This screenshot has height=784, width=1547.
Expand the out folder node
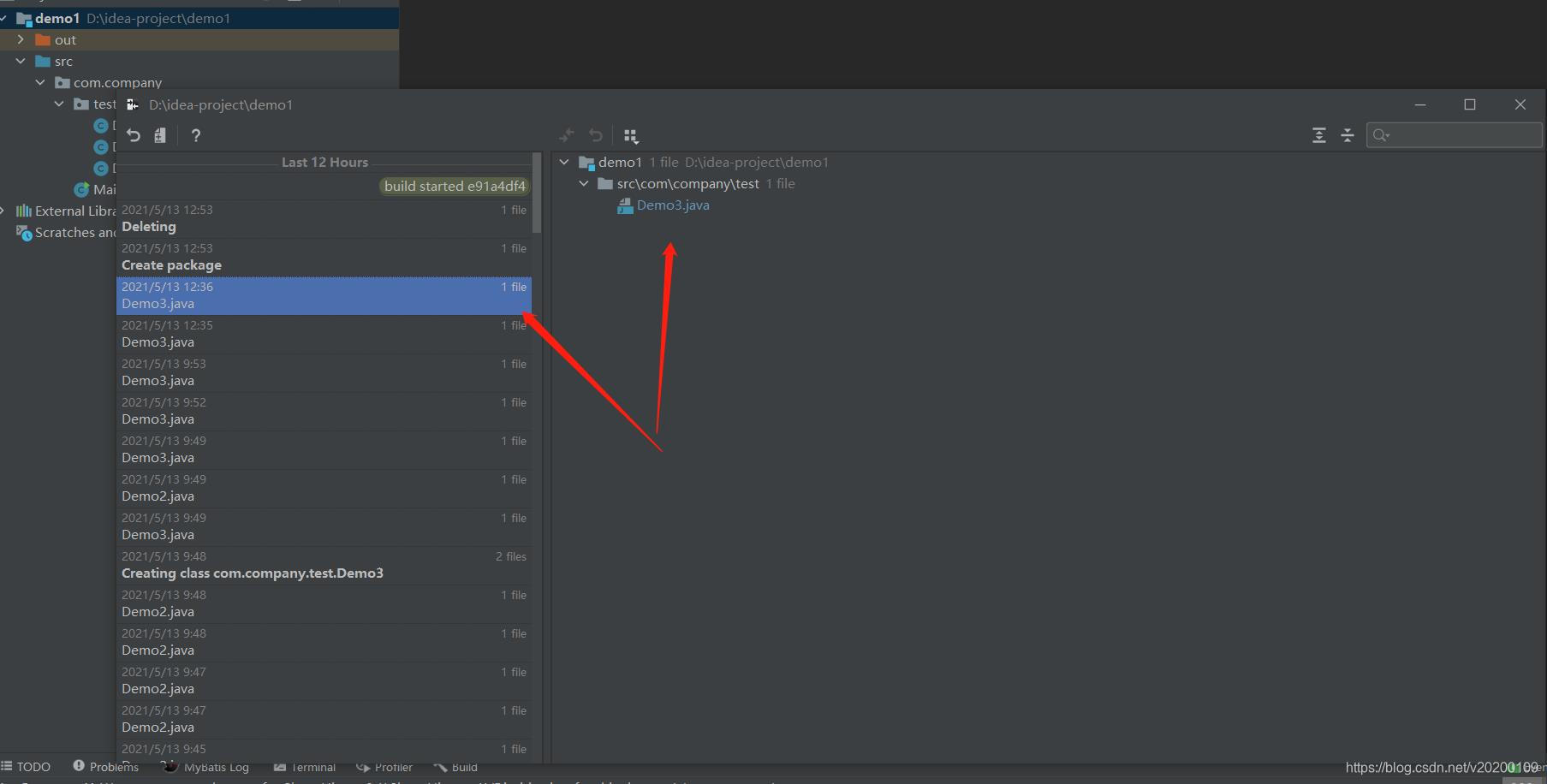click(x=21, y=39)
